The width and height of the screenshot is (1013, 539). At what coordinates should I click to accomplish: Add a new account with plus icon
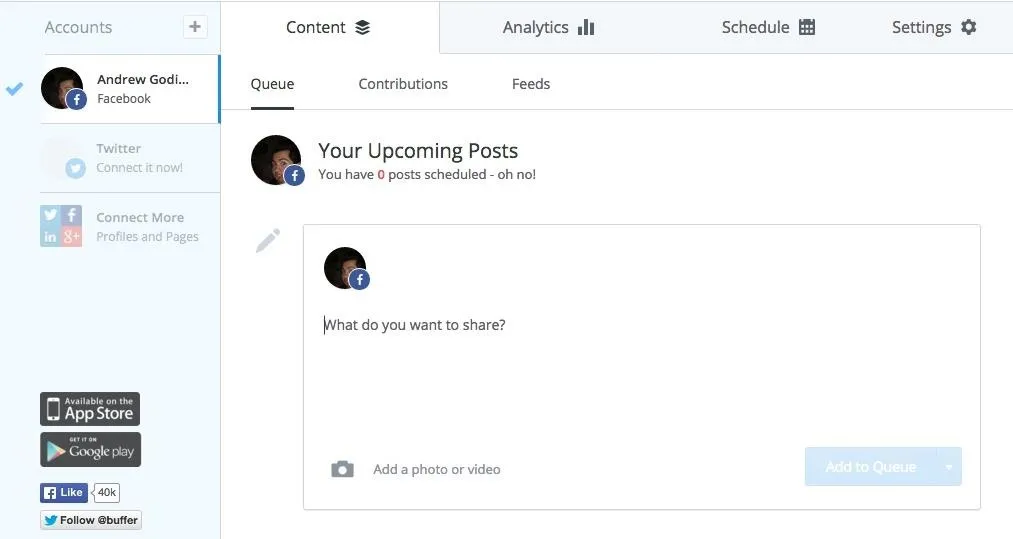(x=194, y=27)
